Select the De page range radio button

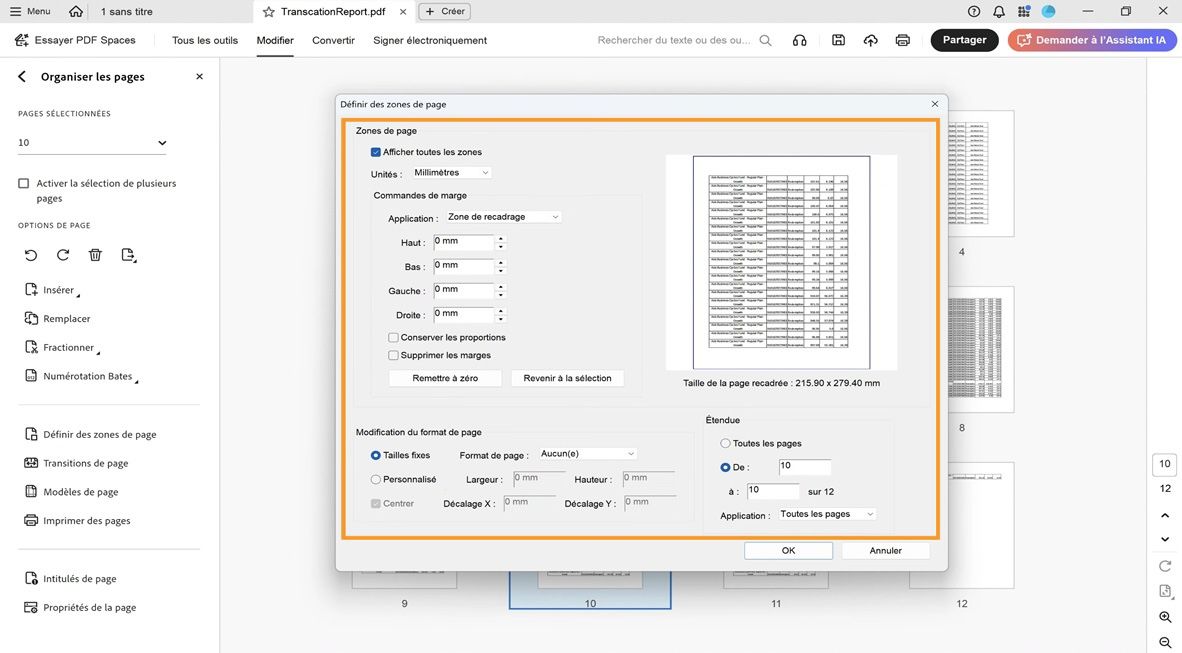725,468
